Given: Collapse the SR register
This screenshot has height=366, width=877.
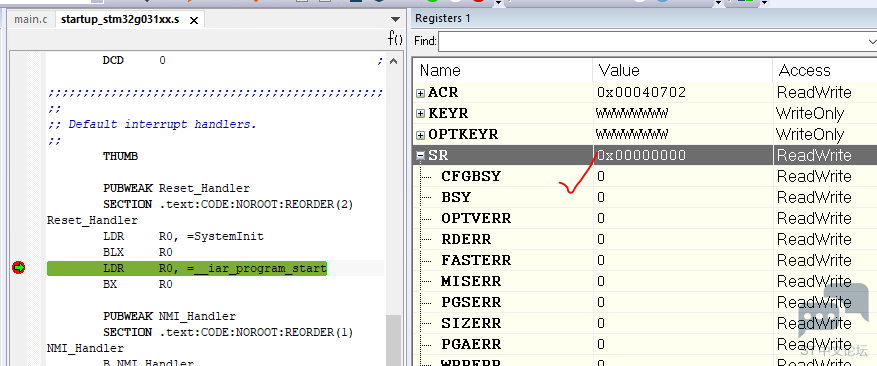Looking at the screenshot, I should (x=420, y=156).
